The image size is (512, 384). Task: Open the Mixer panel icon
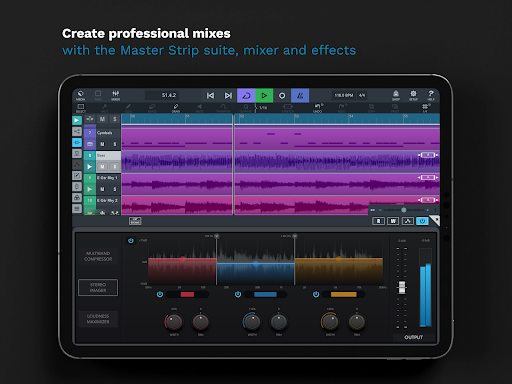tap(116, 95)
